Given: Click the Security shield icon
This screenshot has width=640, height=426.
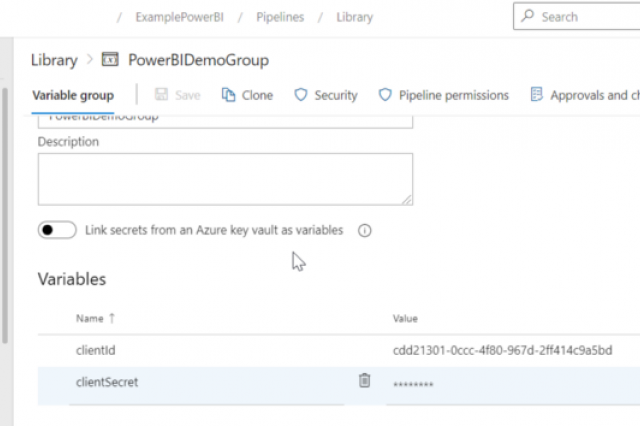Looking at the screenshot, I should pos(301,95).
